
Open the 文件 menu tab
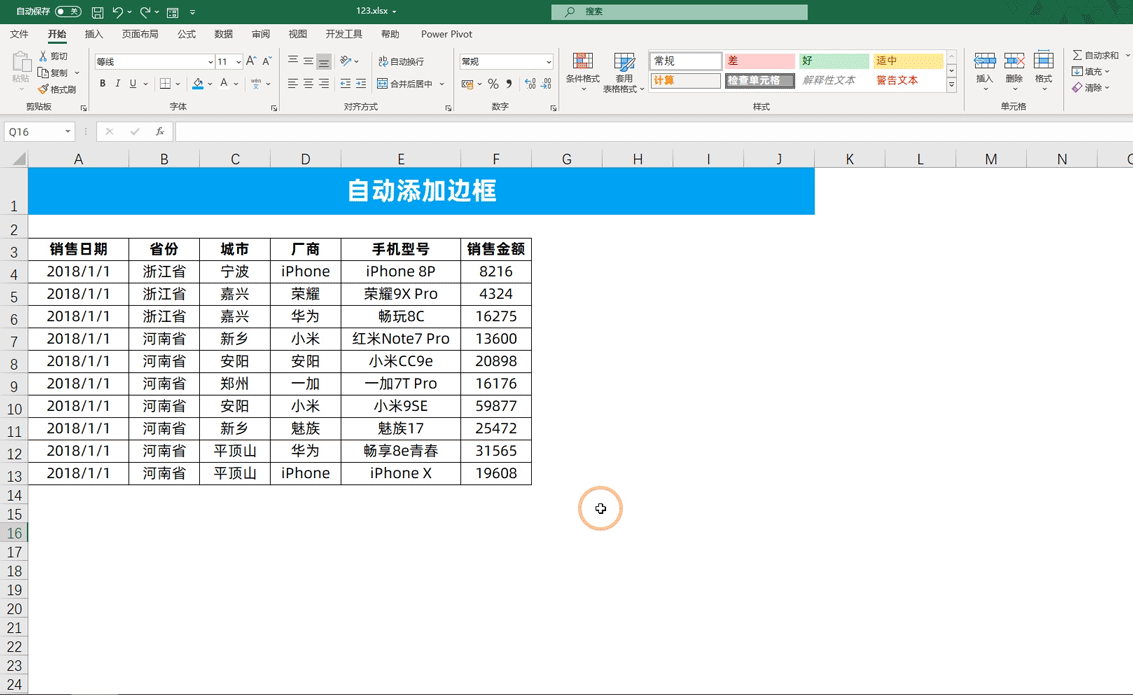pyautogui.click(x=20, y=34)
